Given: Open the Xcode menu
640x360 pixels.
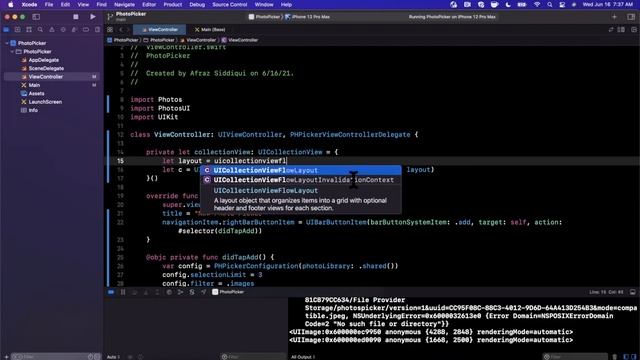Looking at the screenshot, I should pyautogui.click(x=29, y=4).
